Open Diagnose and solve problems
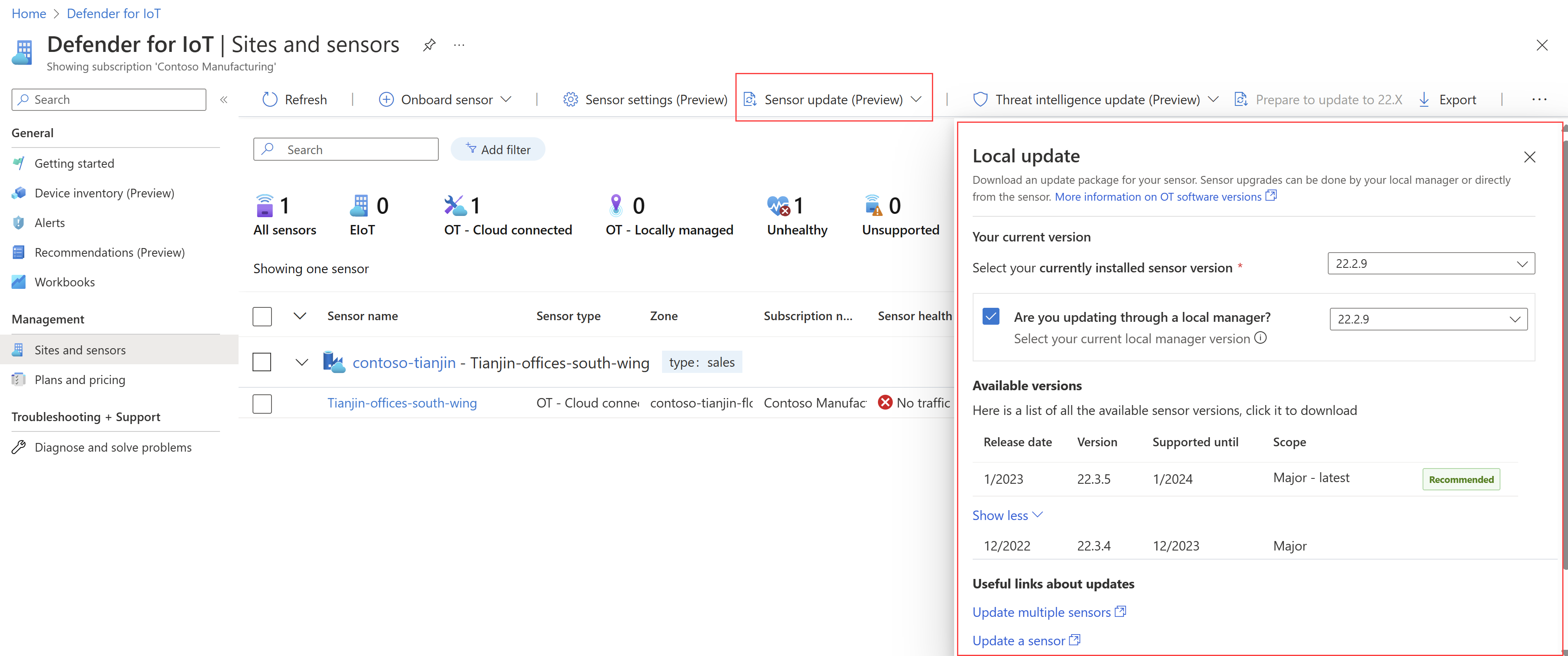Screen dimensions: 1568x656 (x=112, y=447)
